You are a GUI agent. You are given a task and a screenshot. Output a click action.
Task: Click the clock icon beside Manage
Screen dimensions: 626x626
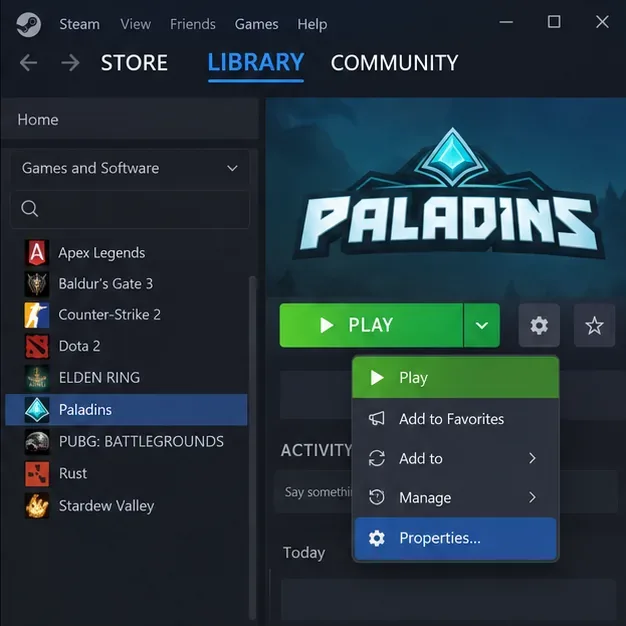[376, 497]
